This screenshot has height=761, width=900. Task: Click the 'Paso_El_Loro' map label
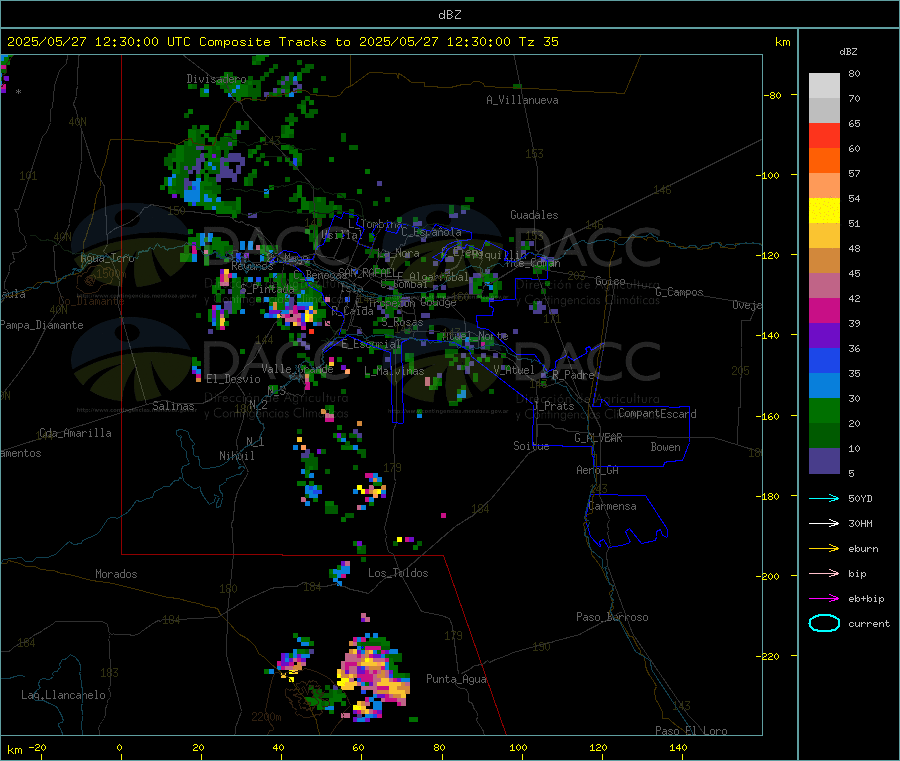pos(691,731)
